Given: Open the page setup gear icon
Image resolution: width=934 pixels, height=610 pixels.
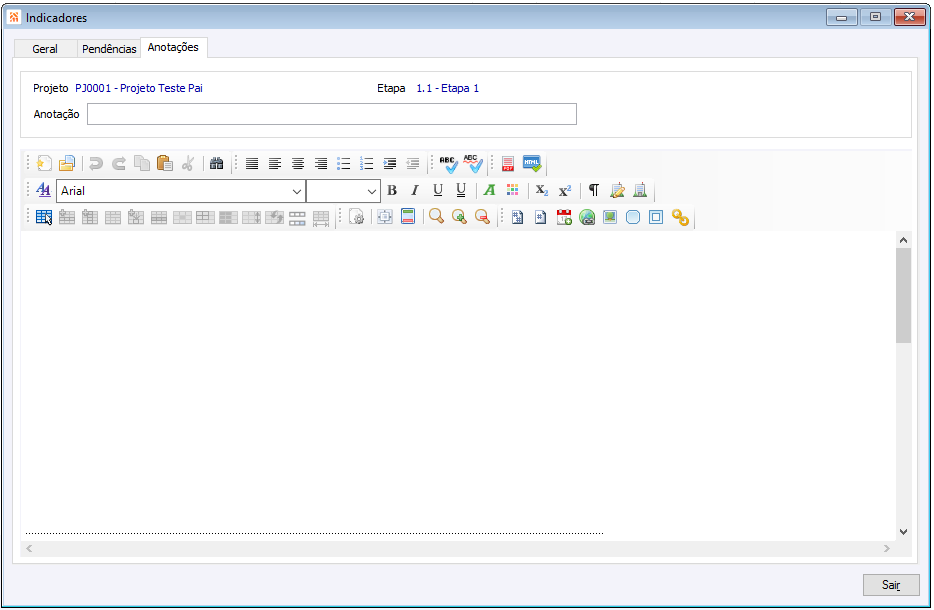Looking at the screenshot, I should [356, 217].
